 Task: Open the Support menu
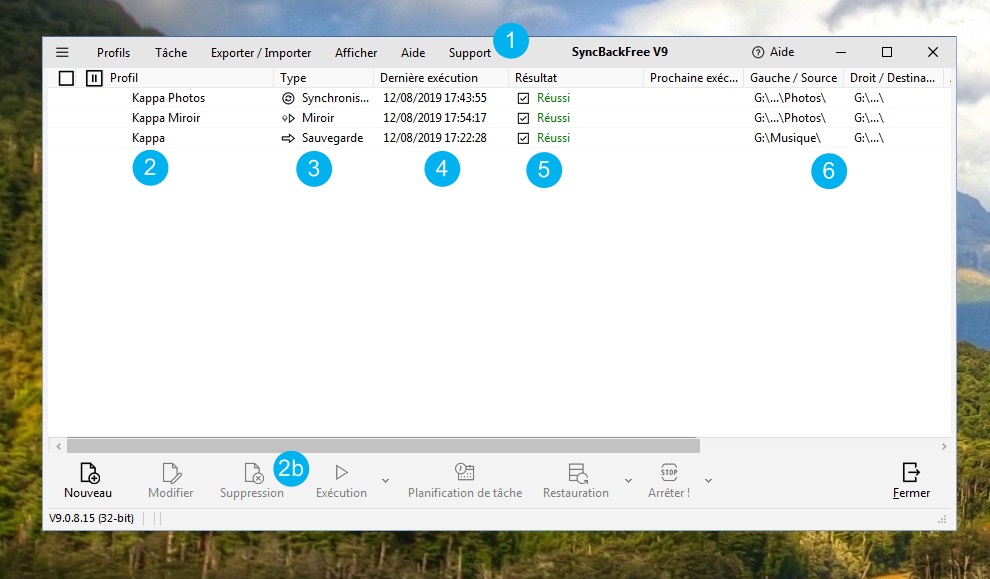(x=470, y=53)
